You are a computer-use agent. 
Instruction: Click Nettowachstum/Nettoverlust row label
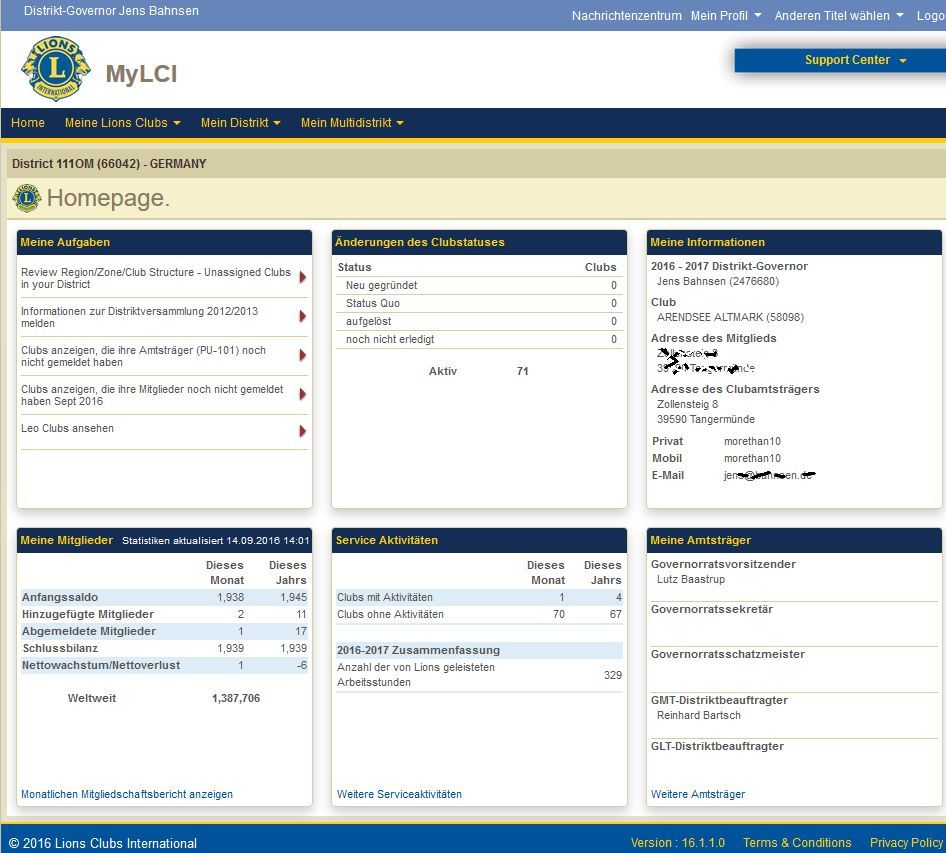coord(101,665)
